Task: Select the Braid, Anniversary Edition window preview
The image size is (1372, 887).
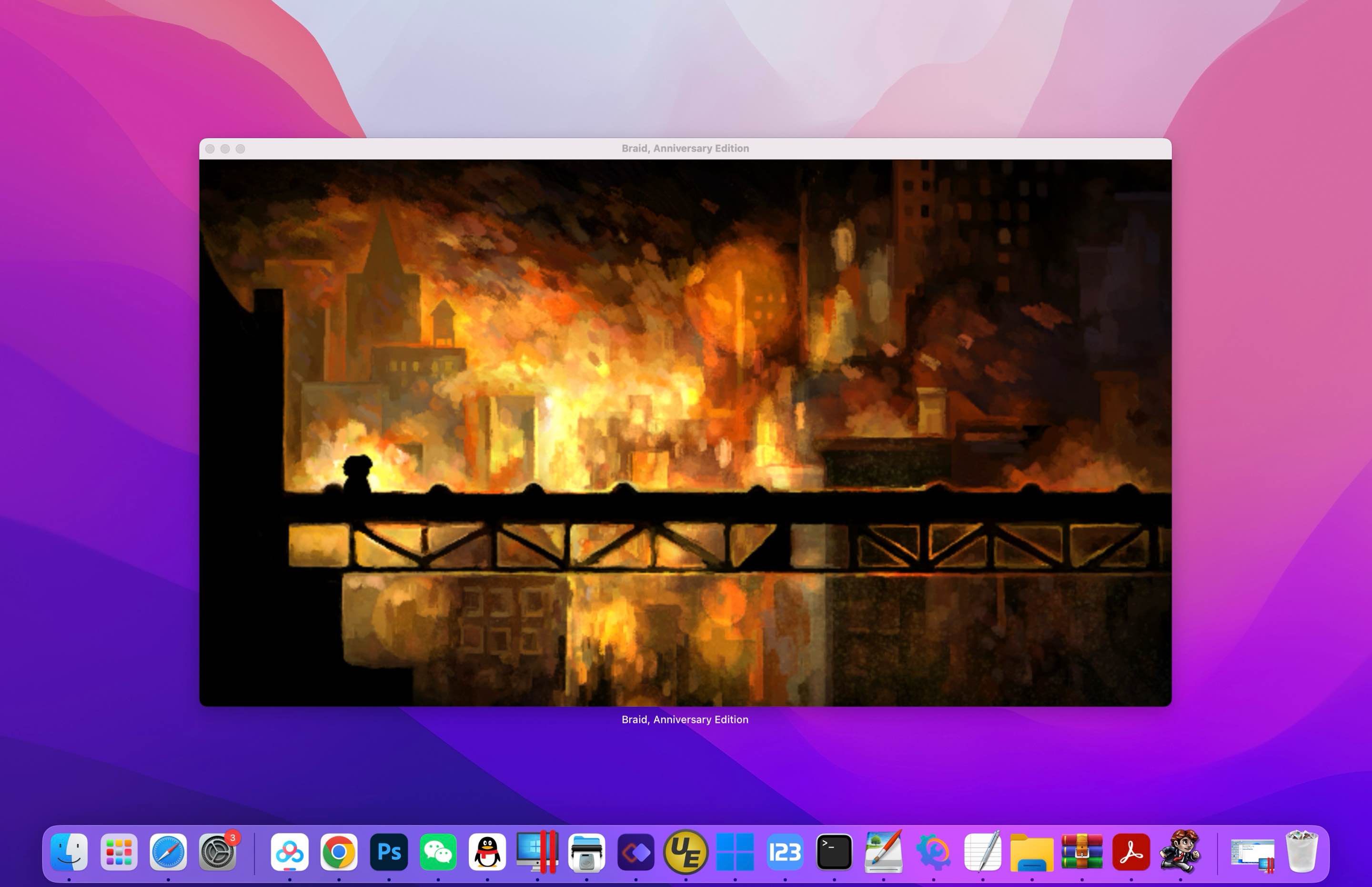Action: [686, 422]
